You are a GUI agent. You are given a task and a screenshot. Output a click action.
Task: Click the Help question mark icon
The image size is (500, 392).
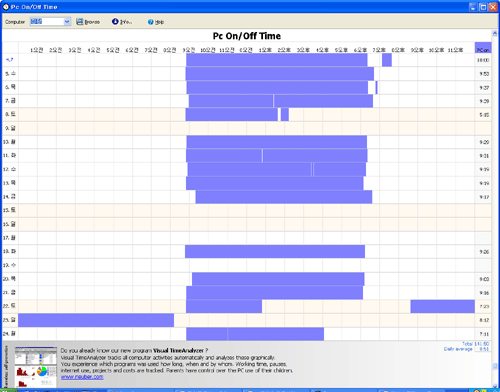pyautogui.click(x=151, y=22)
